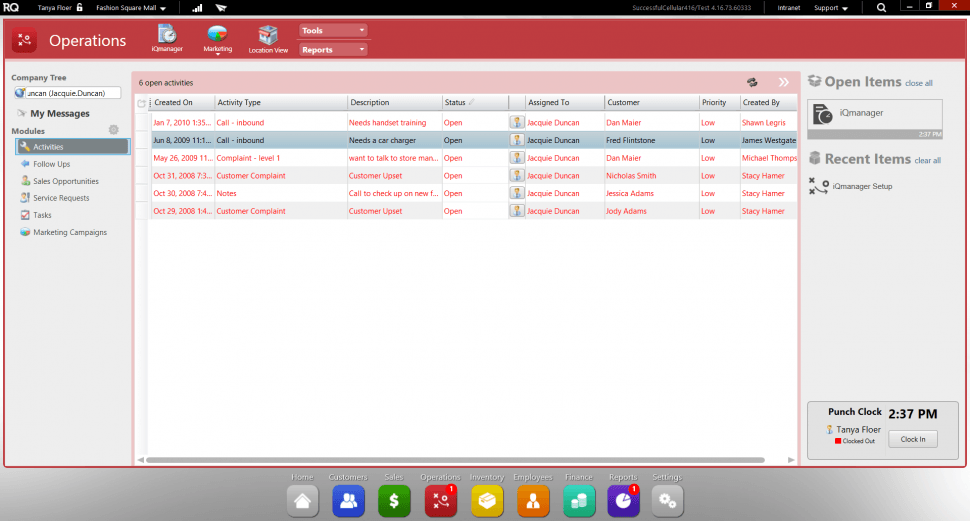
Task: Open the Reports dropdown in the toolbar
Action: (x=333, y=50)
